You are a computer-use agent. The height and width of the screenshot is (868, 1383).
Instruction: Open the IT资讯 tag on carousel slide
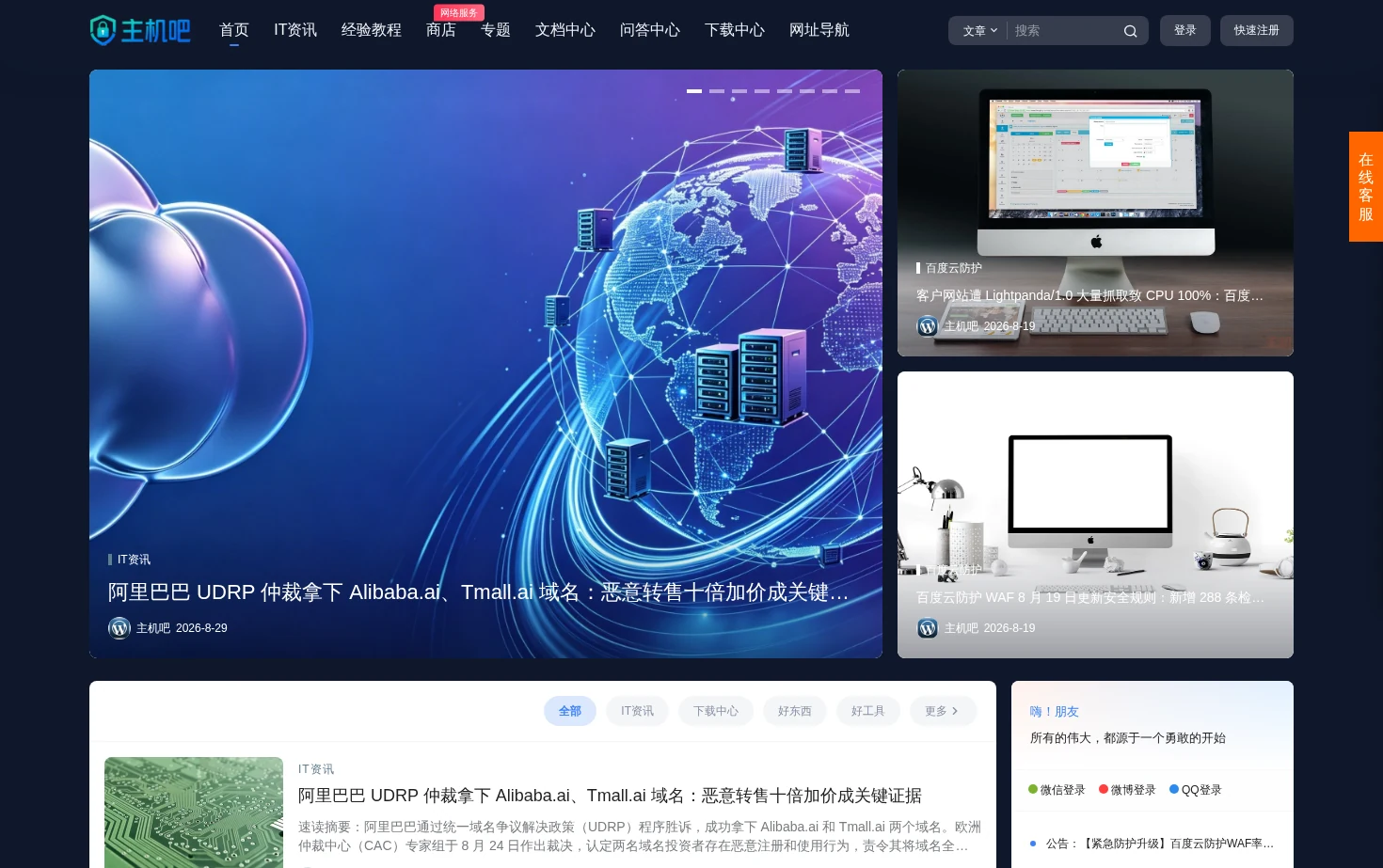(134, 560)
